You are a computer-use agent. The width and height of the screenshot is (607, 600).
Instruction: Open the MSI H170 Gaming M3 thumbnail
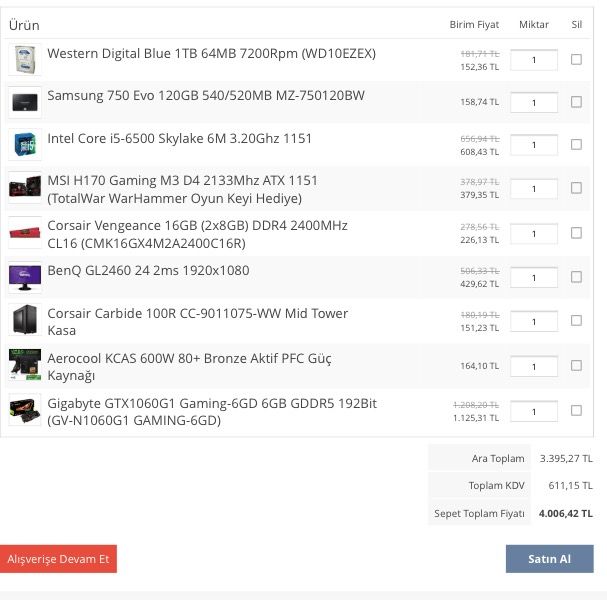pos(25,188)
